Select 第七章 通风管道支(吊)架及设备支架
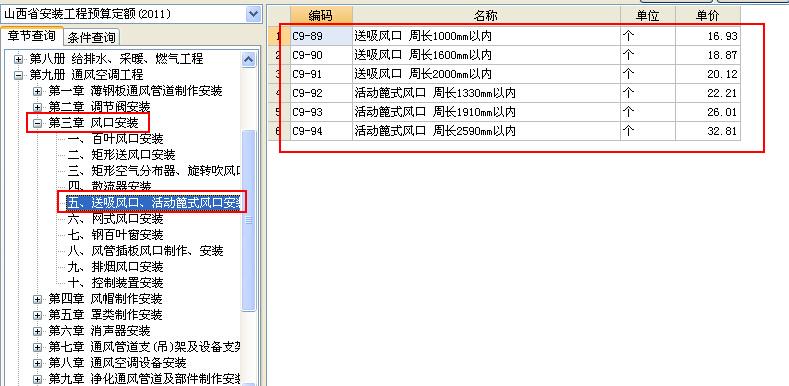789x386 pixels. click(144, 347)
